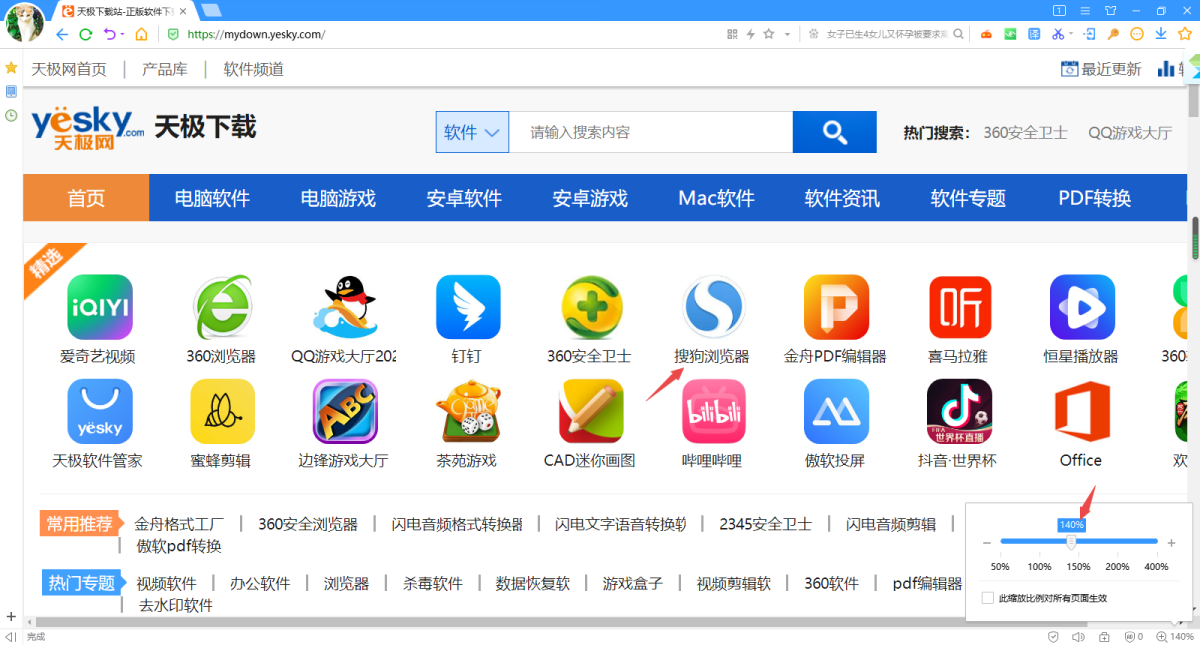
Task: Bookmark this page with the star icon
Action: click(x=769, y=34)
